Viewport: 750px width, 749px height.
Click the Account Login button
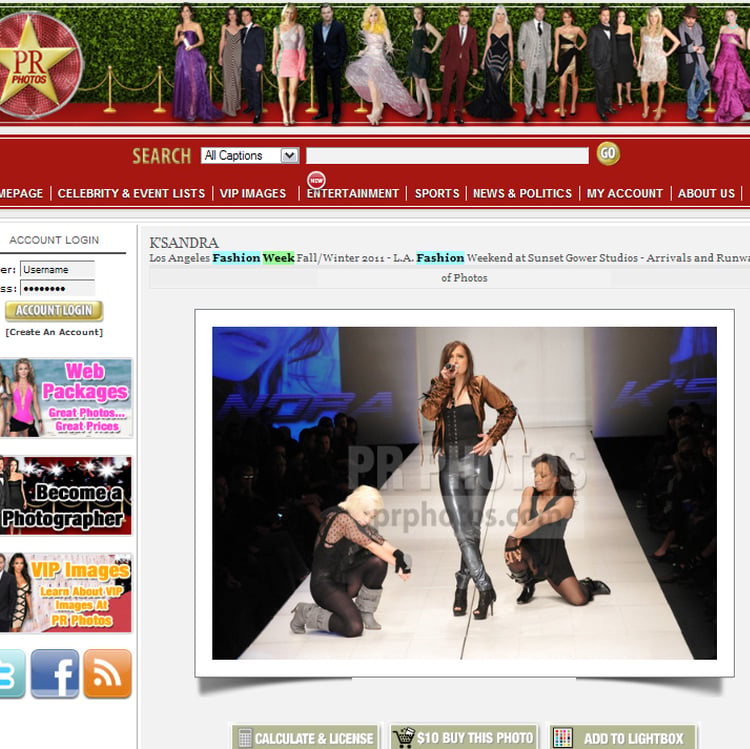pos(54,310)
